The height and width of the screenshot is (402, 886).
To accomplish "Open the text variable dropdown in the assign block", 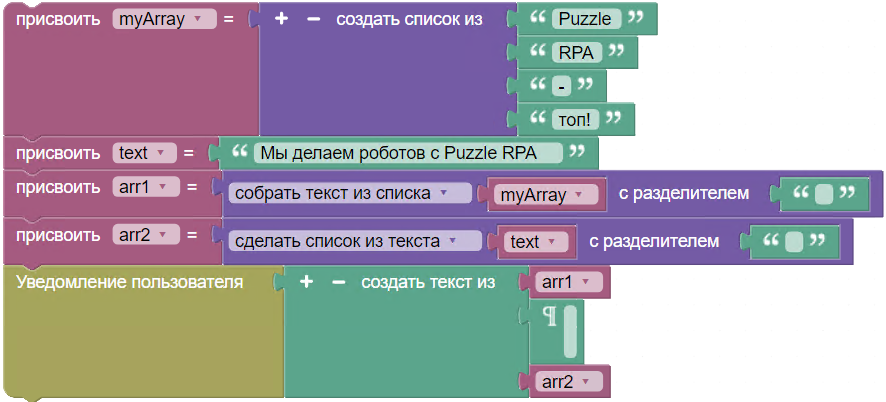I will (x=145, y=153).
